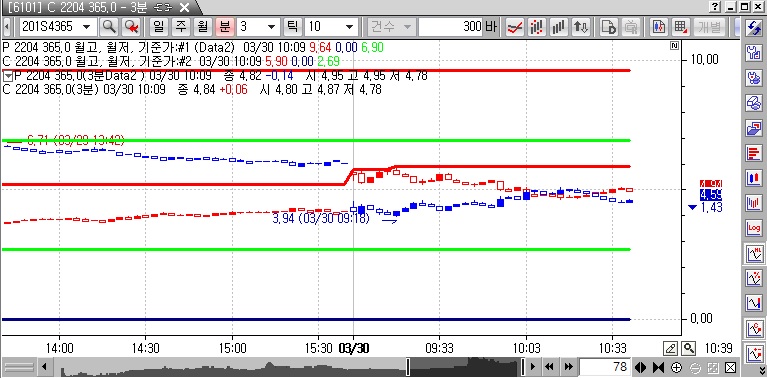Toggle the 일 (daily) period button
767x378 pixels.
pyautogui.click(x=158, y=26)
